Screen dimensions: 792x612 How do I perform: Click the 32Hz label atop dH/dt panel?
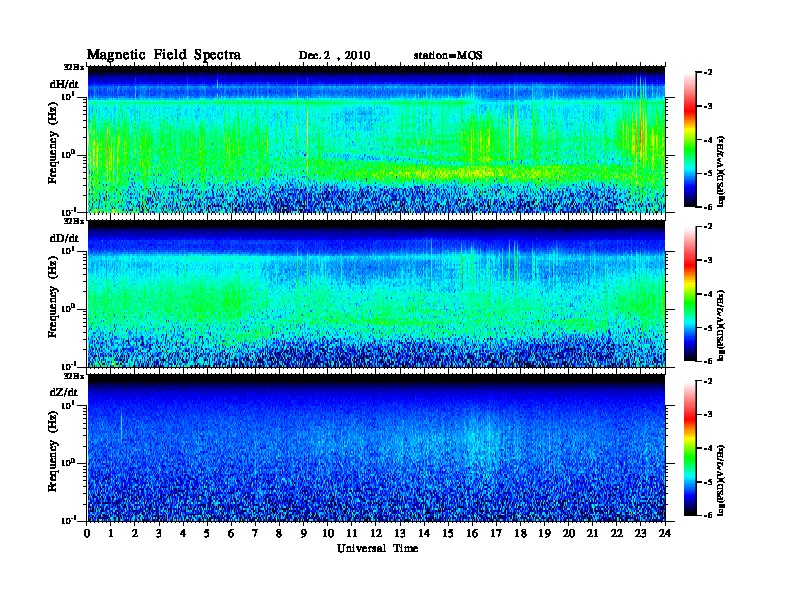74,67
